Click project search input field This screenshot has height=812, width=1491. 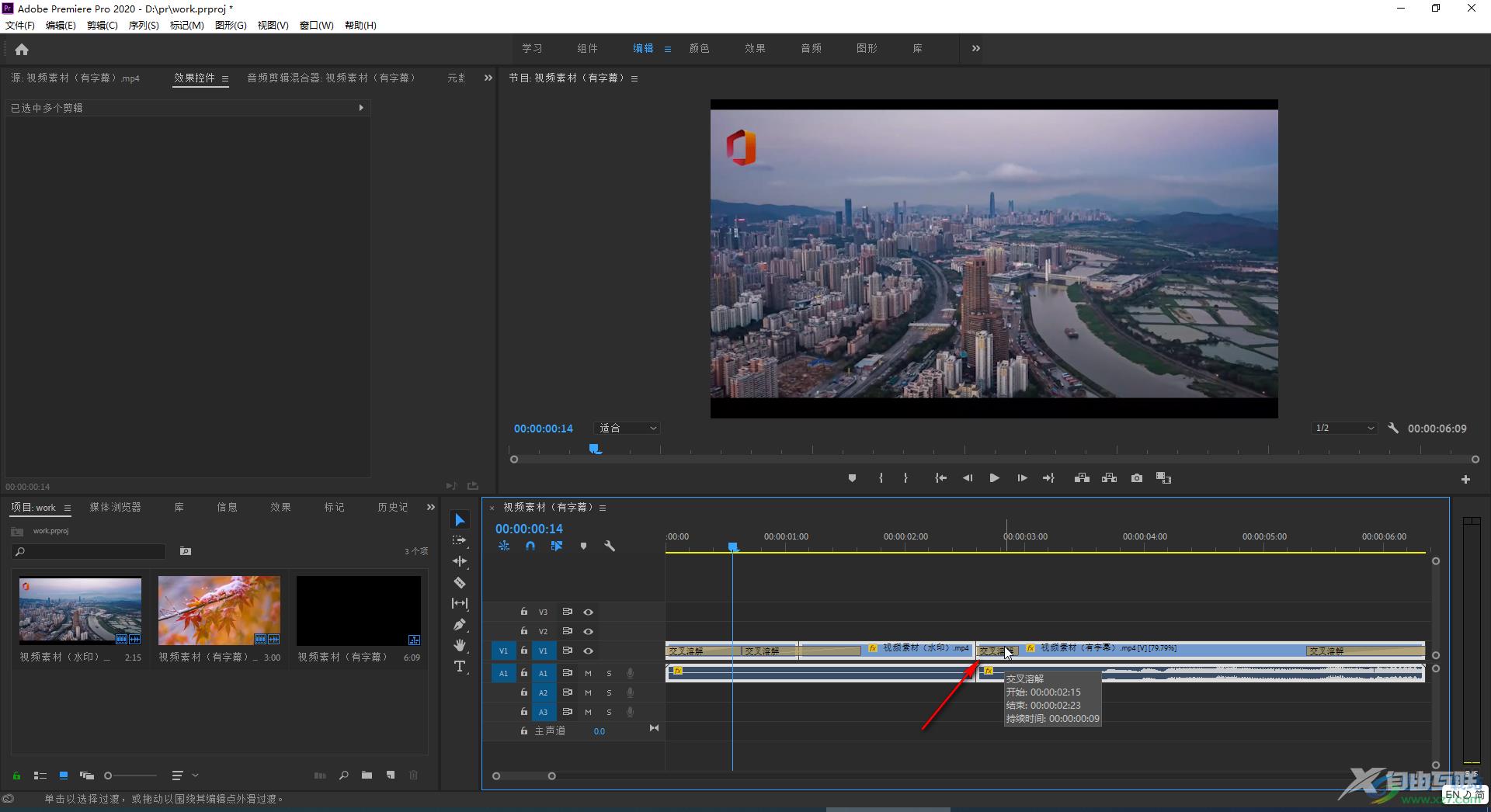[x=89, y=551]
